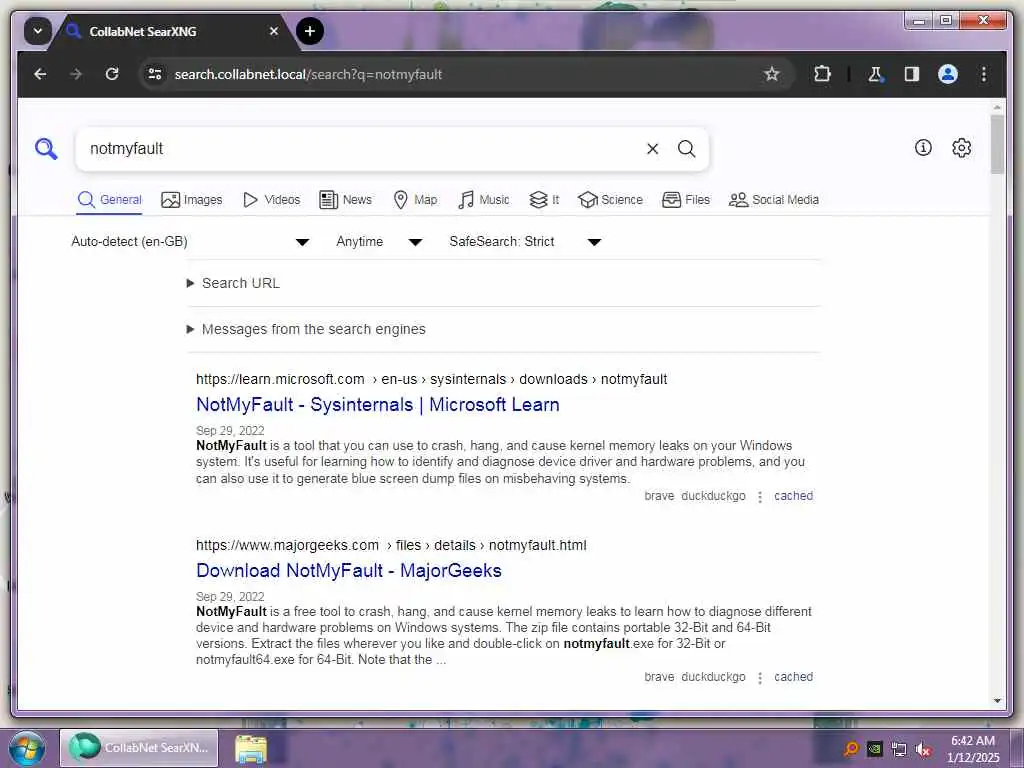View site information icon in address bar
The height and width of the screenshot is (768, 1024).
155,74
